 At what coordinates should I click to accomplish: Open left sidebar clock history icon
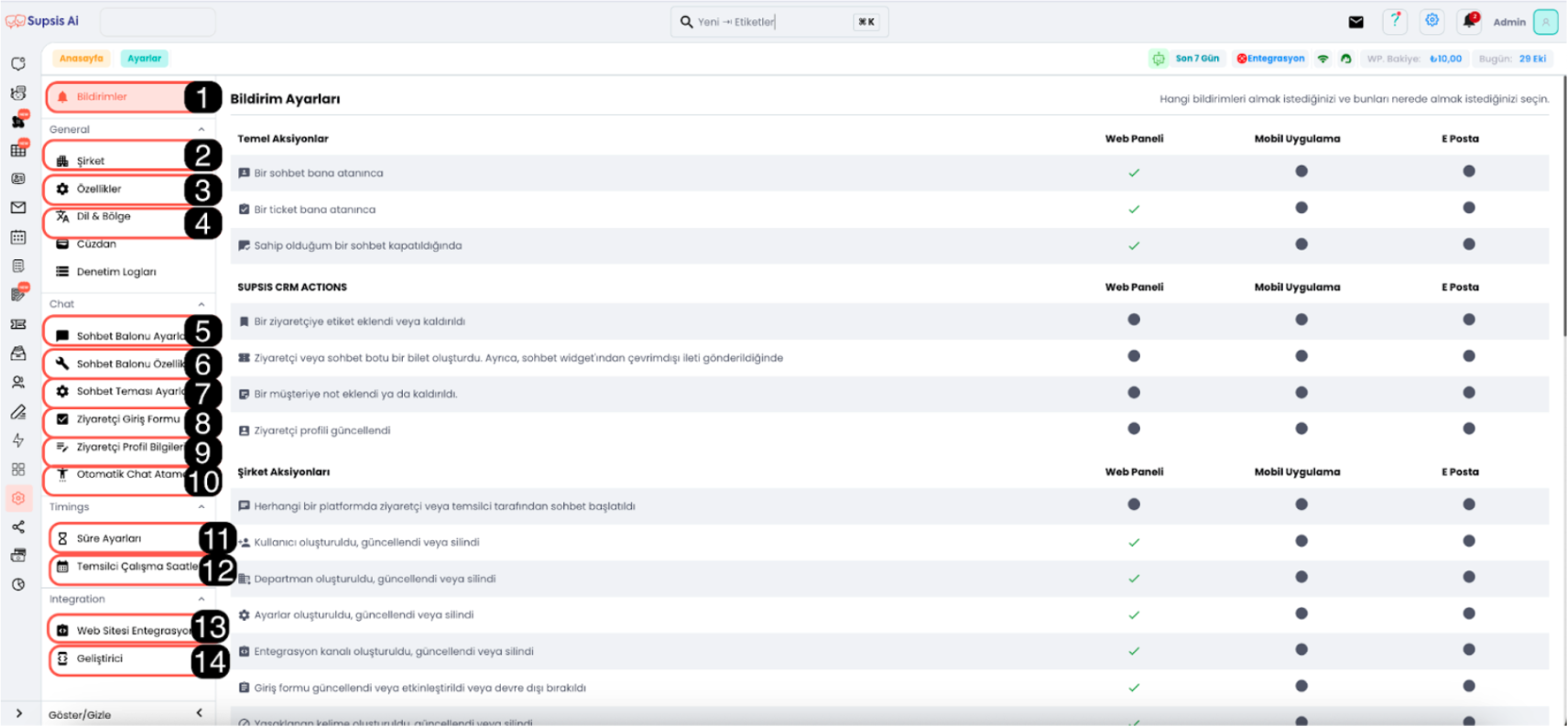click(x=18, y=584)
